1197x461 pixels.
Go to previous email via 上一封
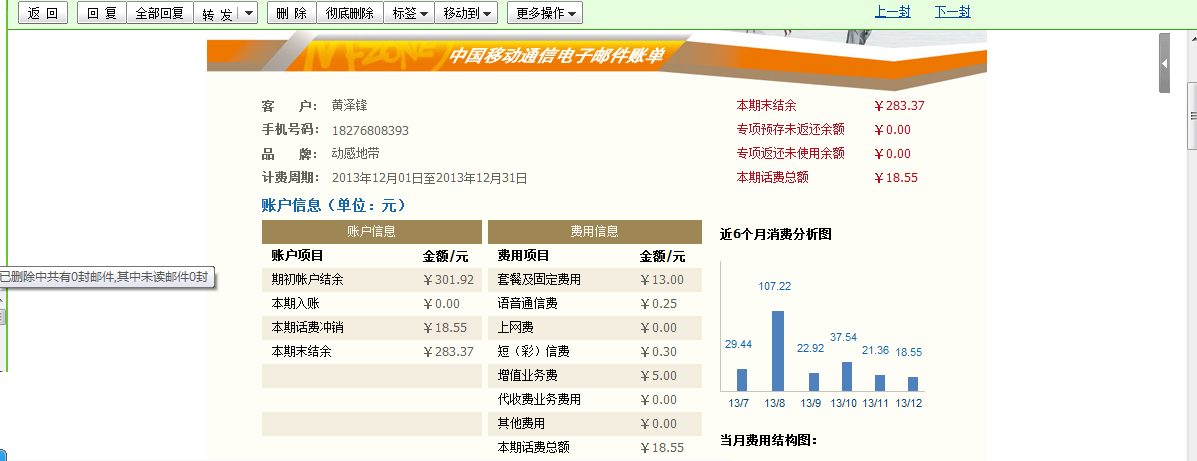892,12
